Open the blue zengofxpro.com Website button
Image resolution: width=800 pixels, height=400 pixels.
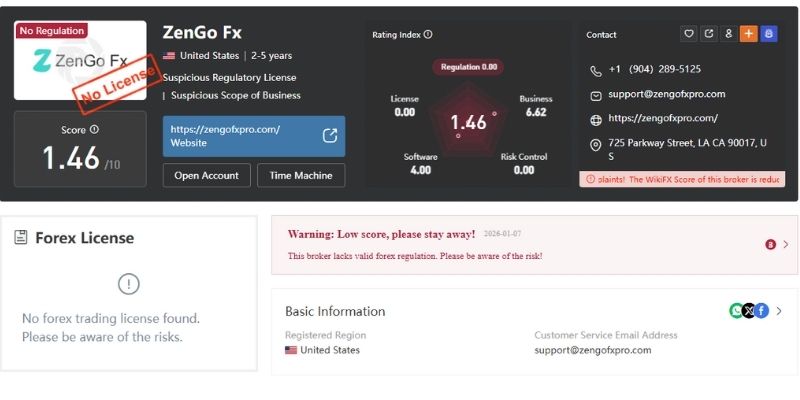pyautogui.click(x=254, y=136)
